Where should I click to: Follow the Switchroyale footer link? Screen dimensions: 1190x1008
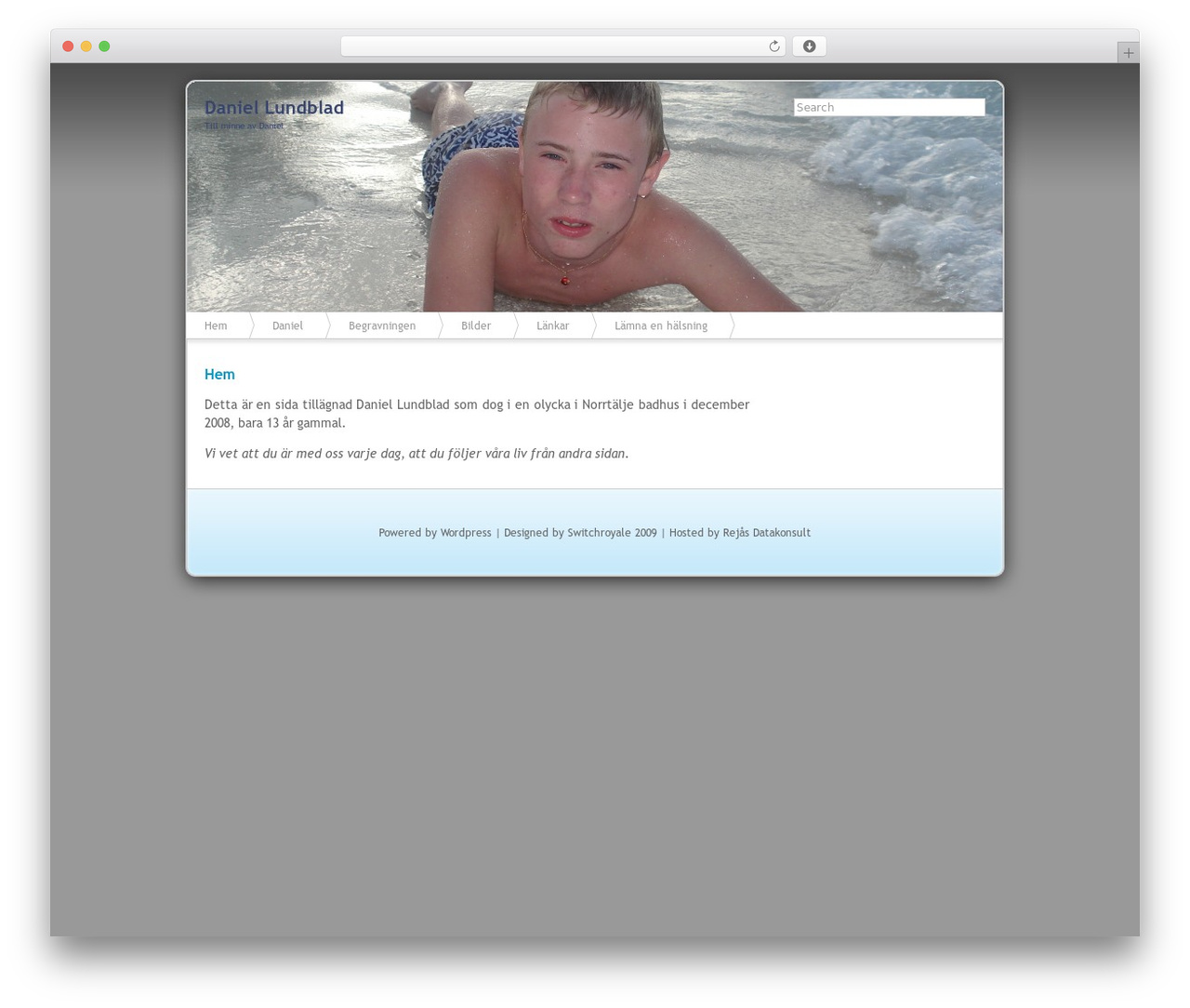[x=601, y=533]
